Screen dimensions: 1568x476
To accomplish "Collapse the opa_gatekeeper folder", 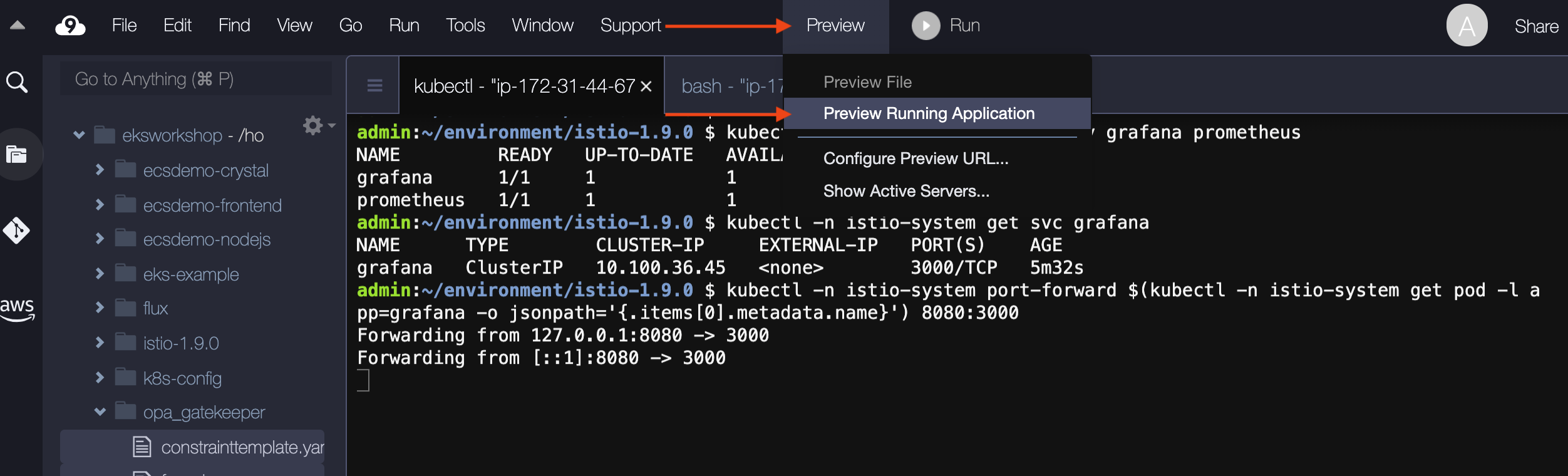I will [100, 411].
